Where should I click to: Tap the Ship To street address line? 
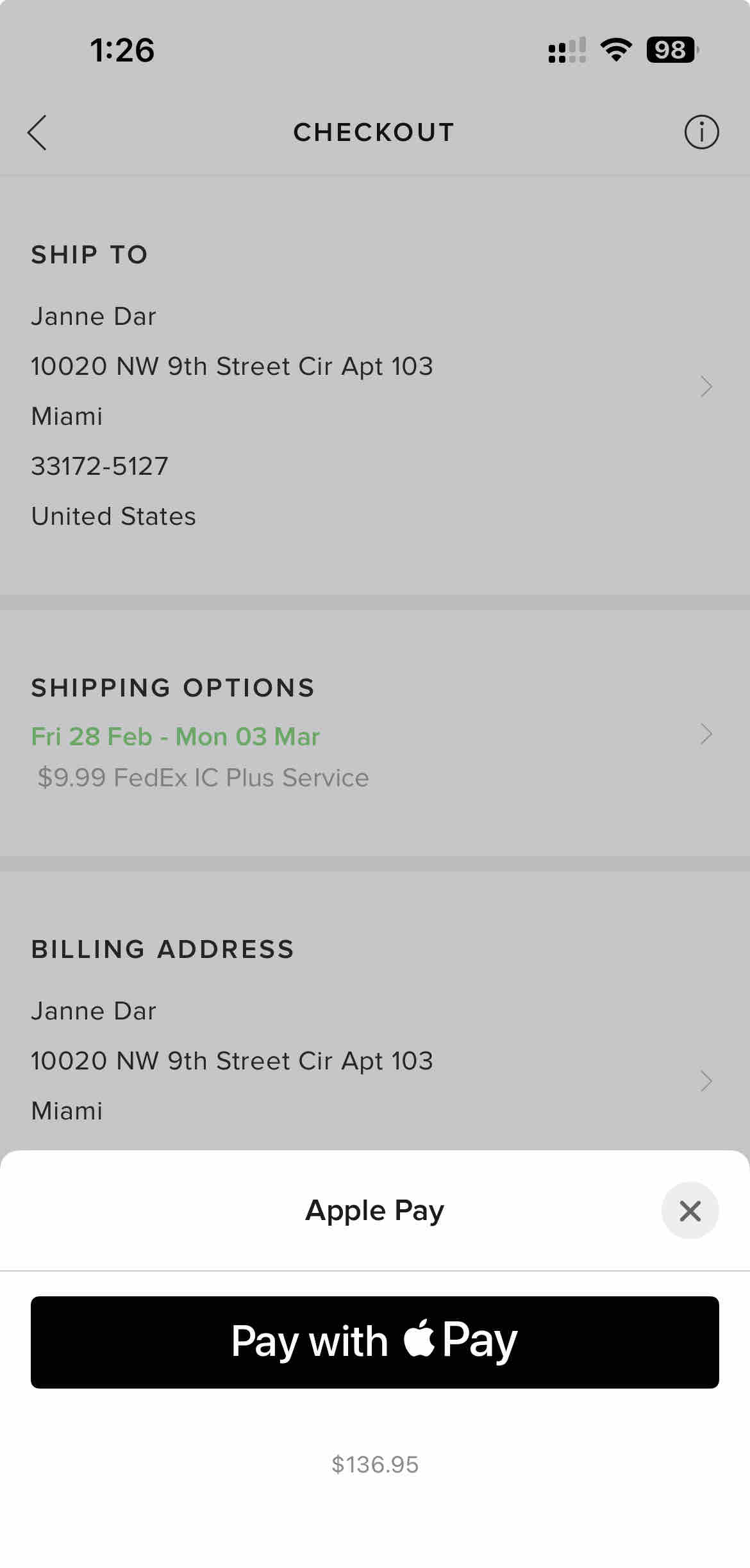(x=232, y=367)
